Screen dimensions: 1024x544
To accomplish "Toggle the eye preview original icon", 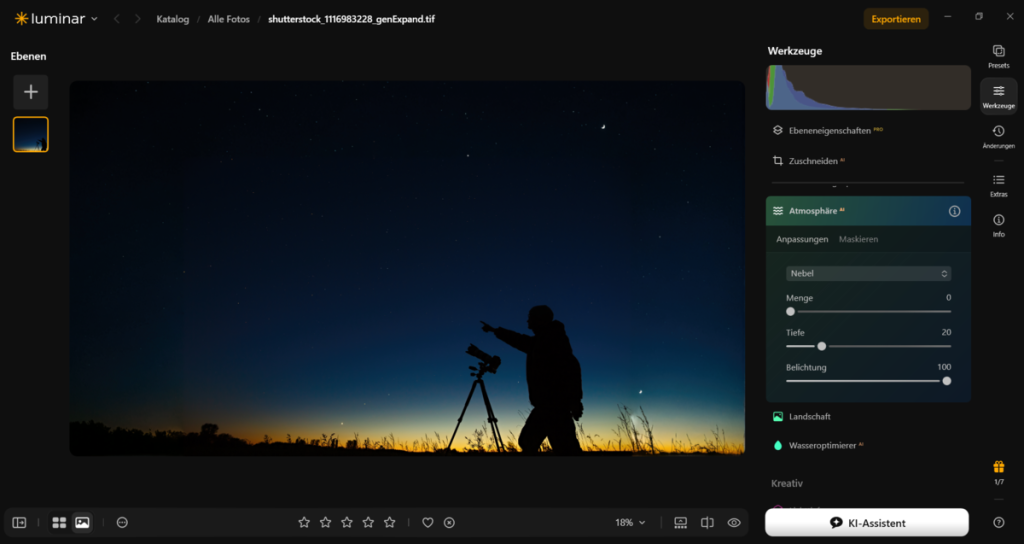I will click(x=734, y=522).
